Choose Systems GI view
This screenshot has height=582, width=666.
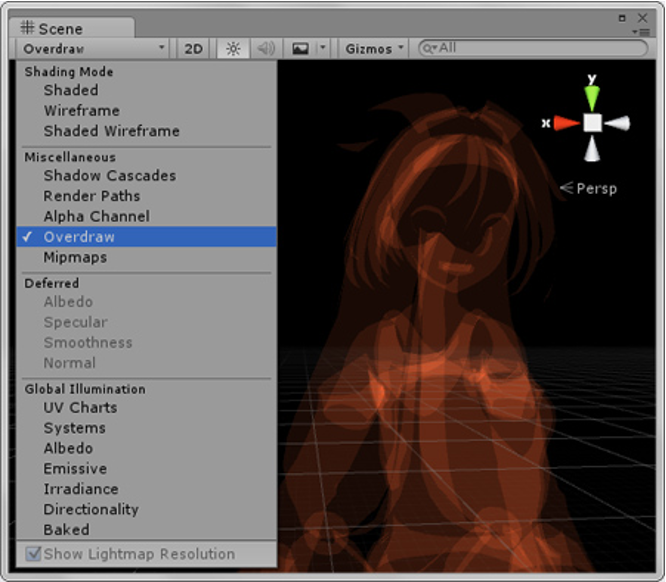pos(147,428)
